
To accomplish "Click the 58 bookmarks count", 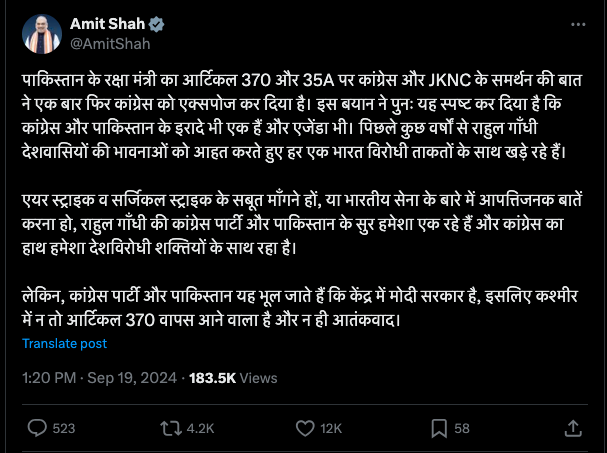I will pos(462,428).
